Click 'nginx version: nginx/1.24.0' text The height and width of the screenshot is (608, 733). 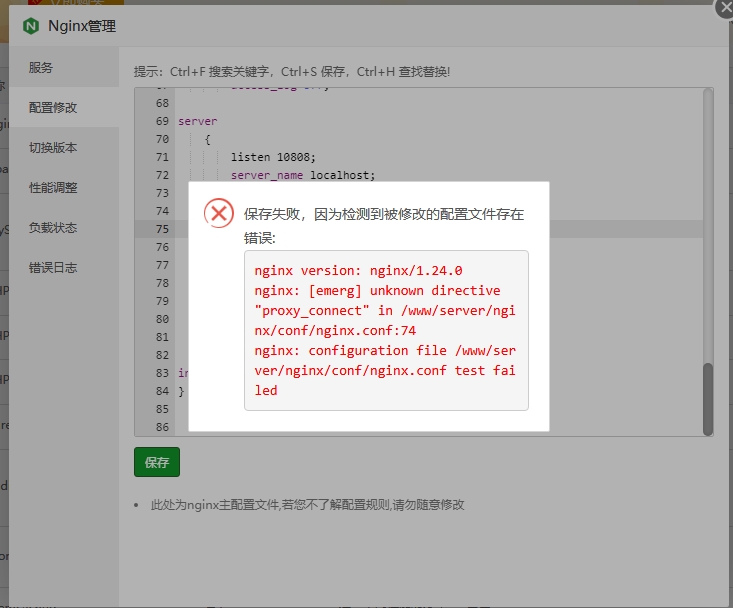coord(358,271)
